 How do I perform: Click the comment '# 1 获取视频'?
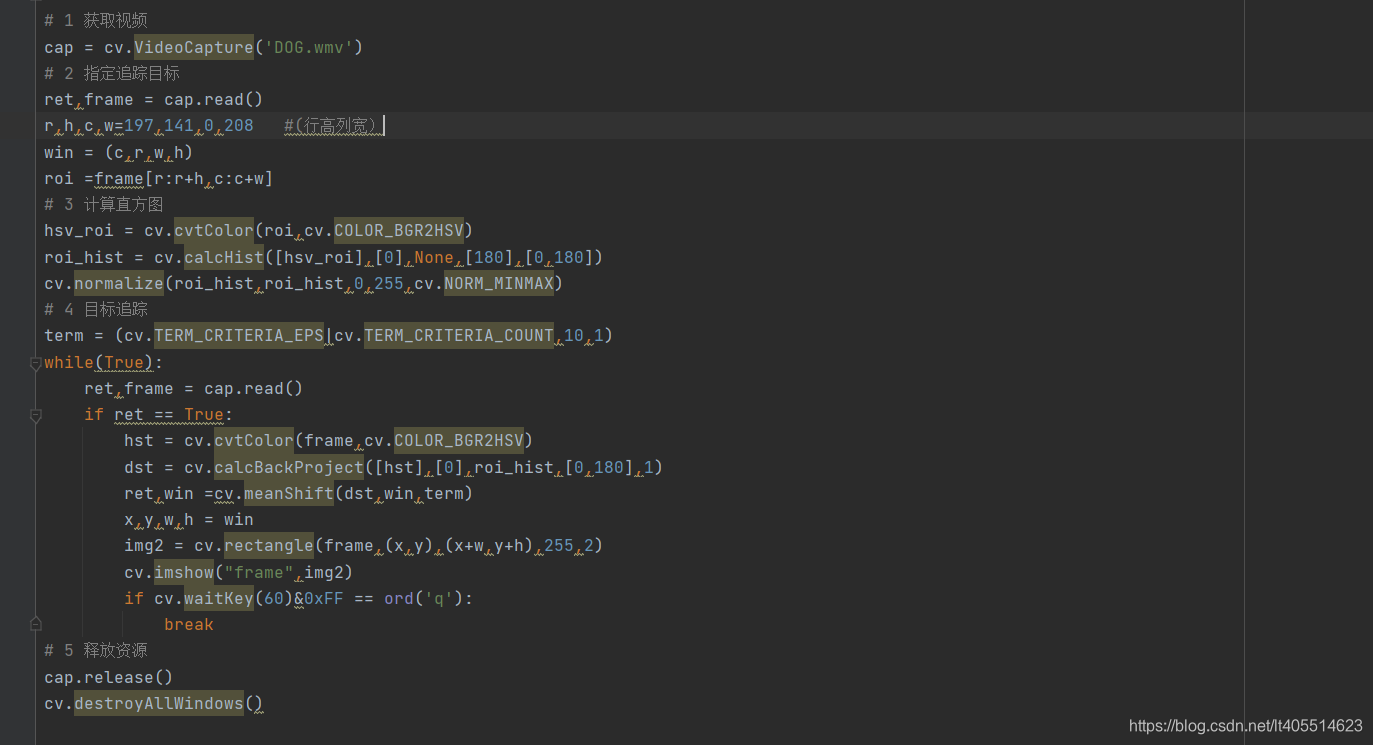click(x=97, y=21)
